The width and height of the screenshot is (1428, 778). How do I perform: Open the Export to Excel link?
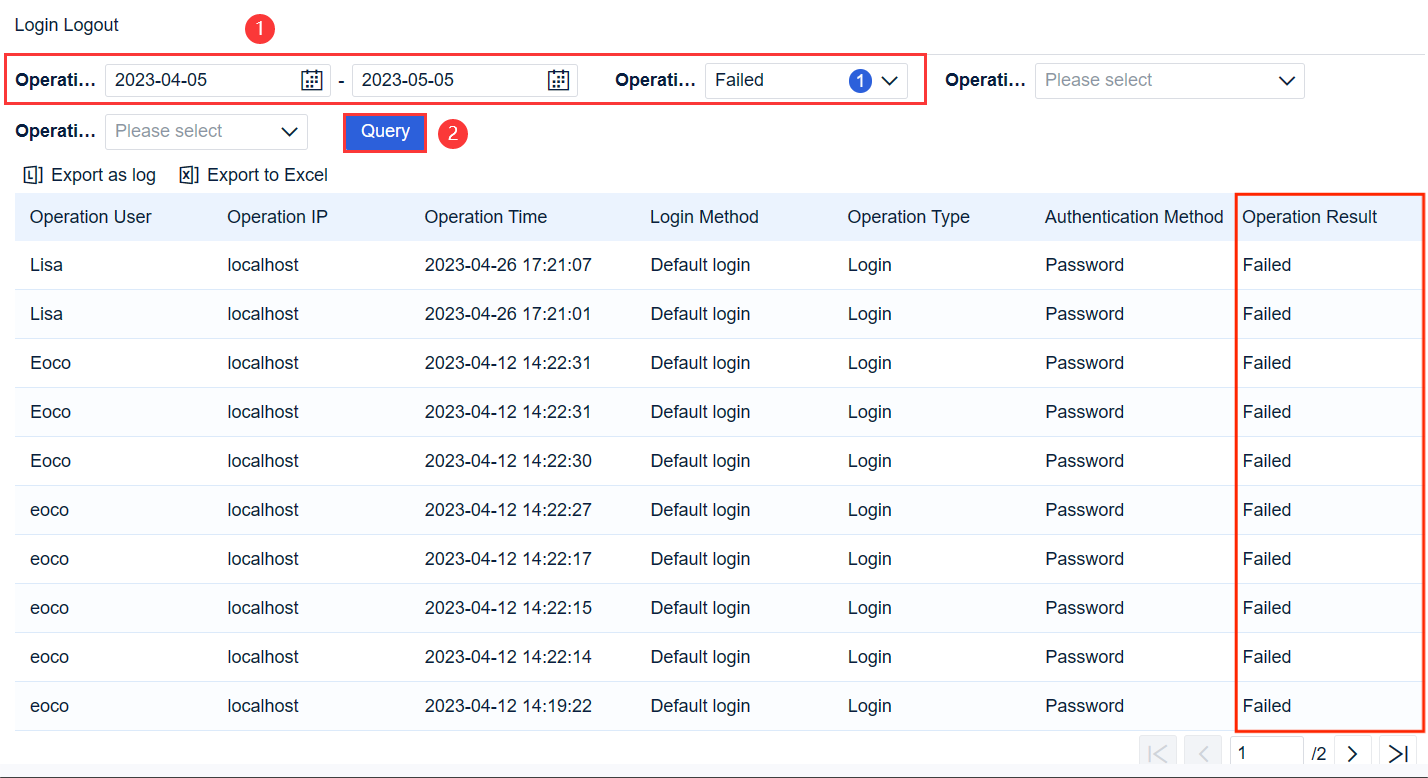click(266, 174)
